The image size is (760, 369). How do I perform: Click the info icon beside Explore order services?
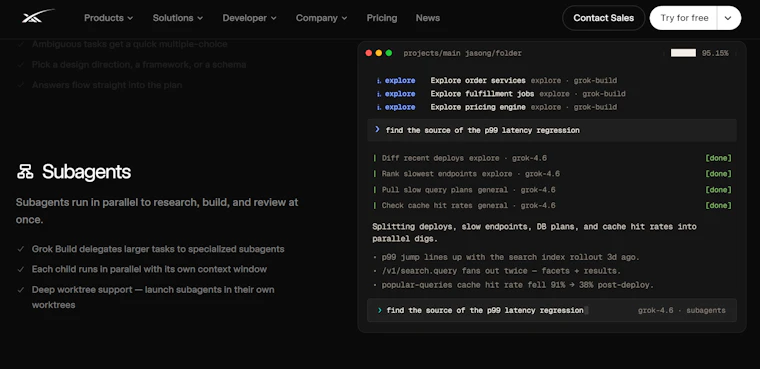(379, 80)
